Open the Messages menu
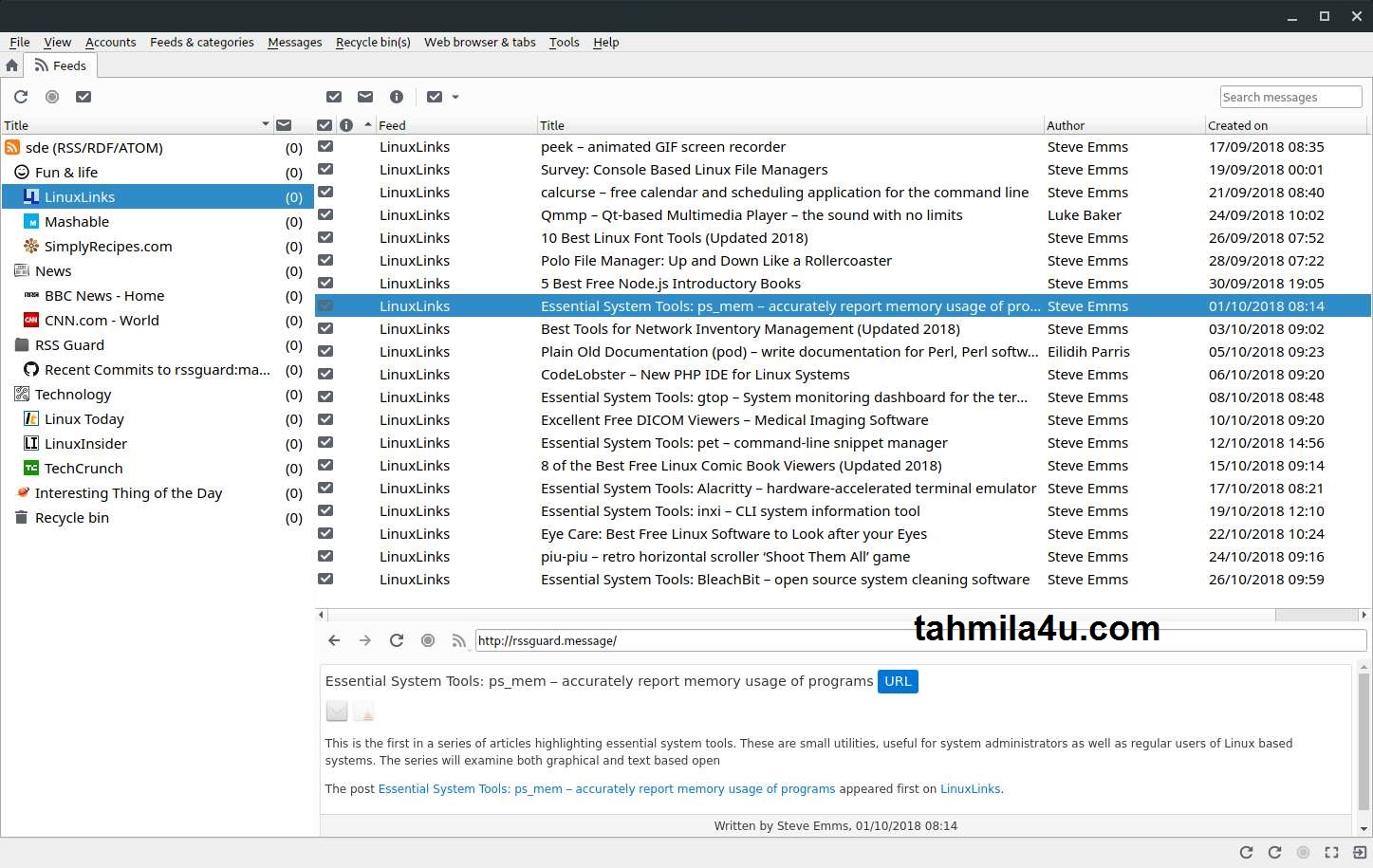 pyautogui.click(x=294, y=42)
